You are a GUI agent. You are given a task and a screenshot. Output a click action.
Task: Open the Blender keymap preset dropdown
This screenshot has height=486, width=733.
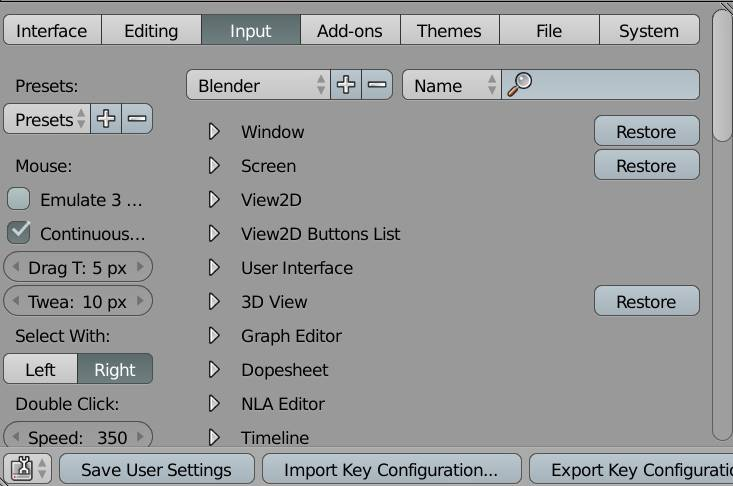[258, 85]
